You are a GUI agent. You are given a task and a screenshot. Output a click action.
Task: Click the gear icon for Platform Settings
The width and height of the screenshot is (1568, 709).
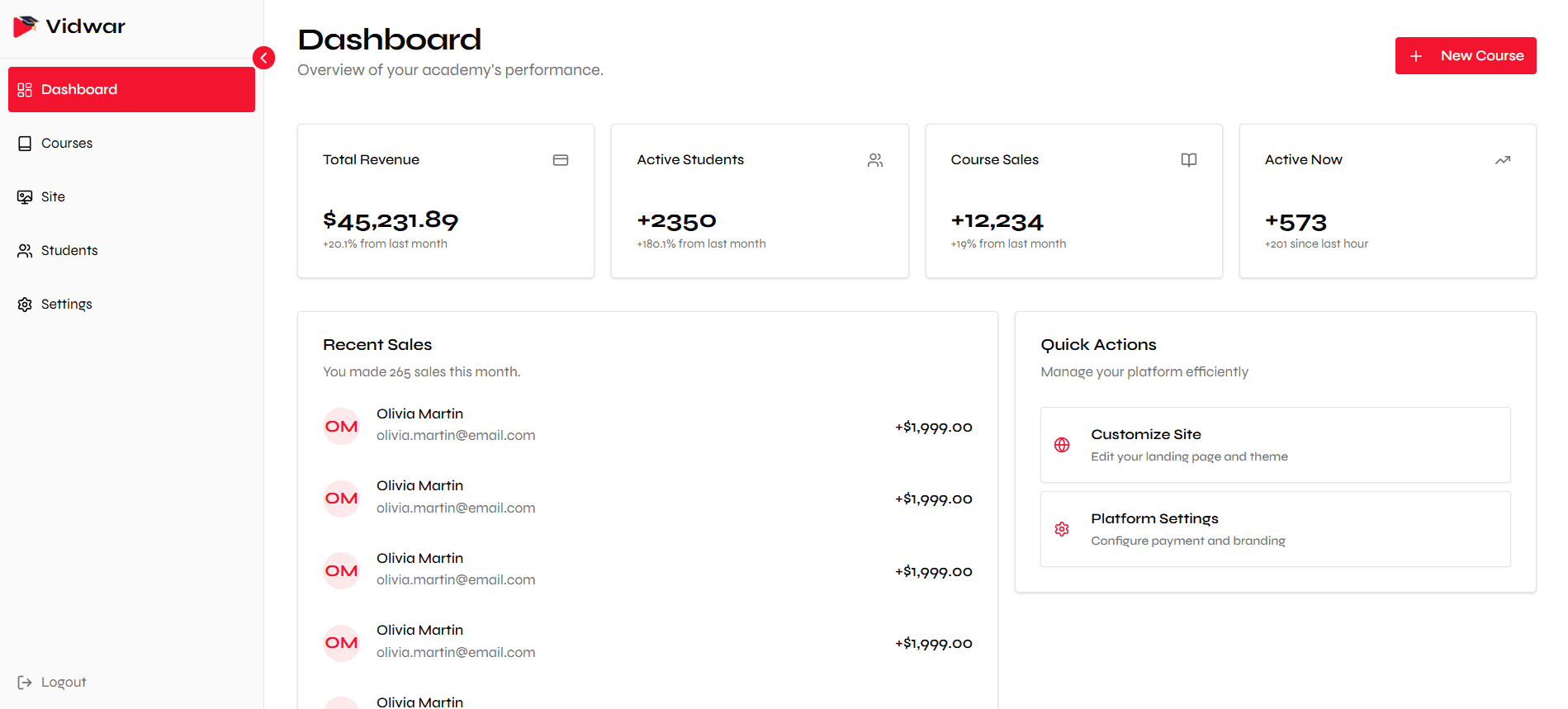click(1062, 529)
